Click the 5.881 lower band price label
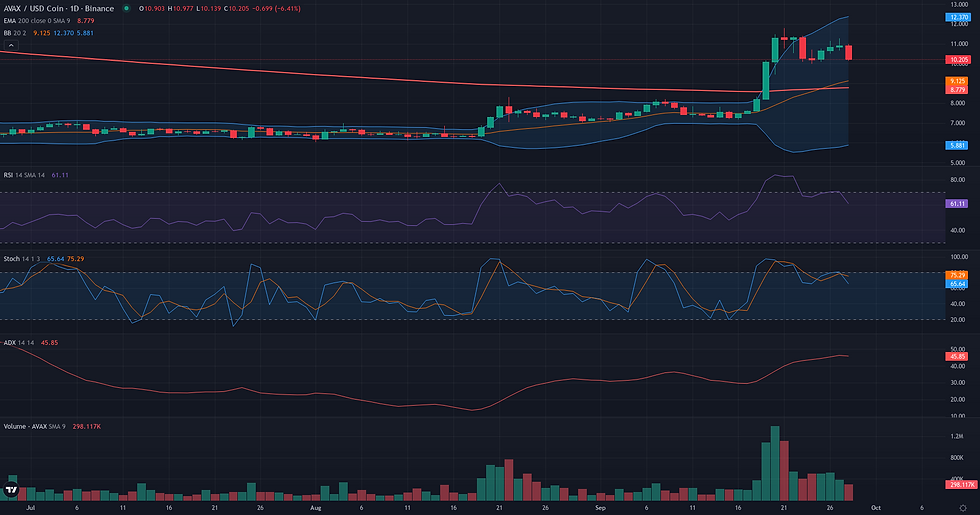This screenshot has width=980, height=515. (957, 145)
